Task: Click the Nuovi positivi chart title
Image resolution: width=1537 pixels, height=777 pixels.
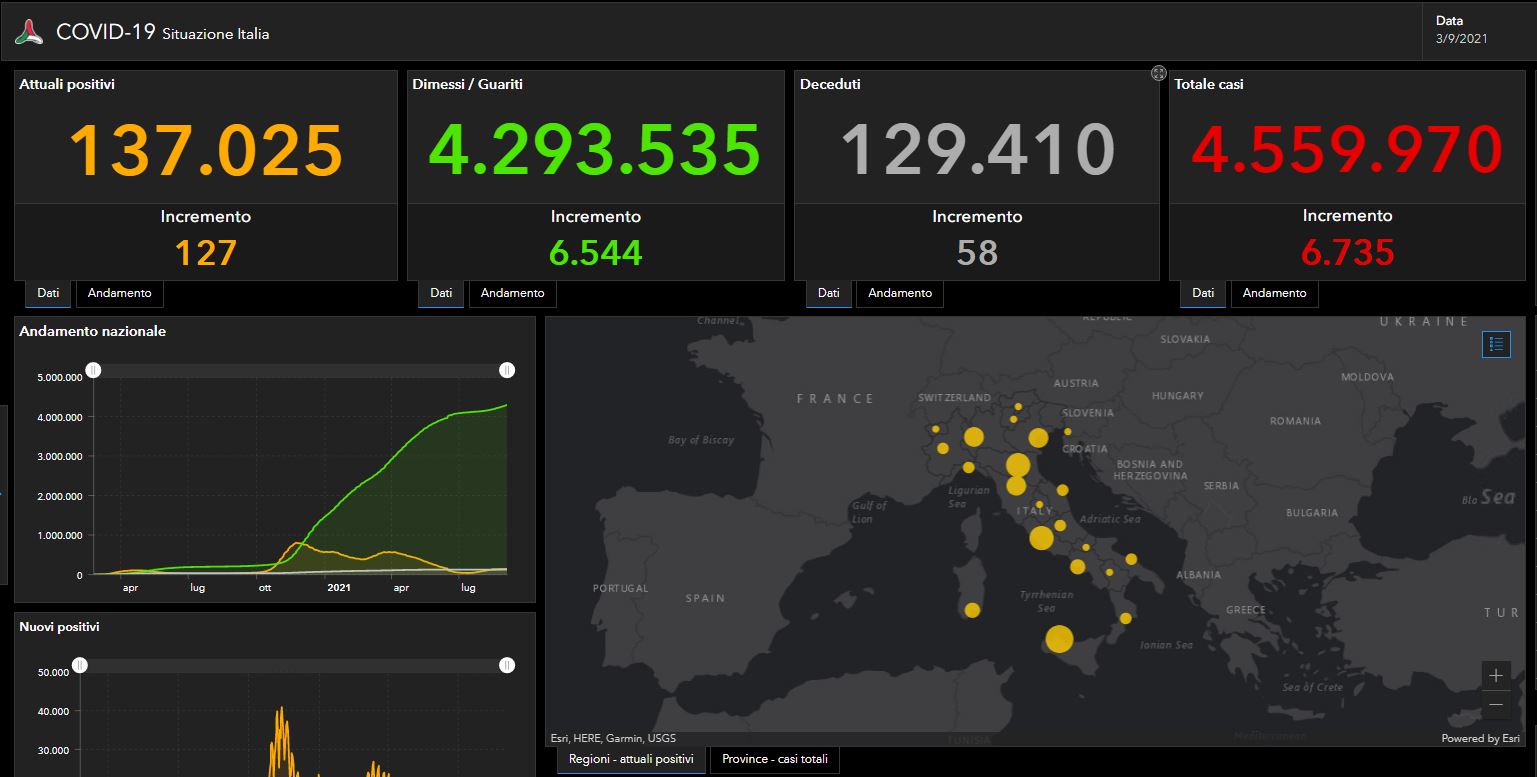Action: coord(59,627)
